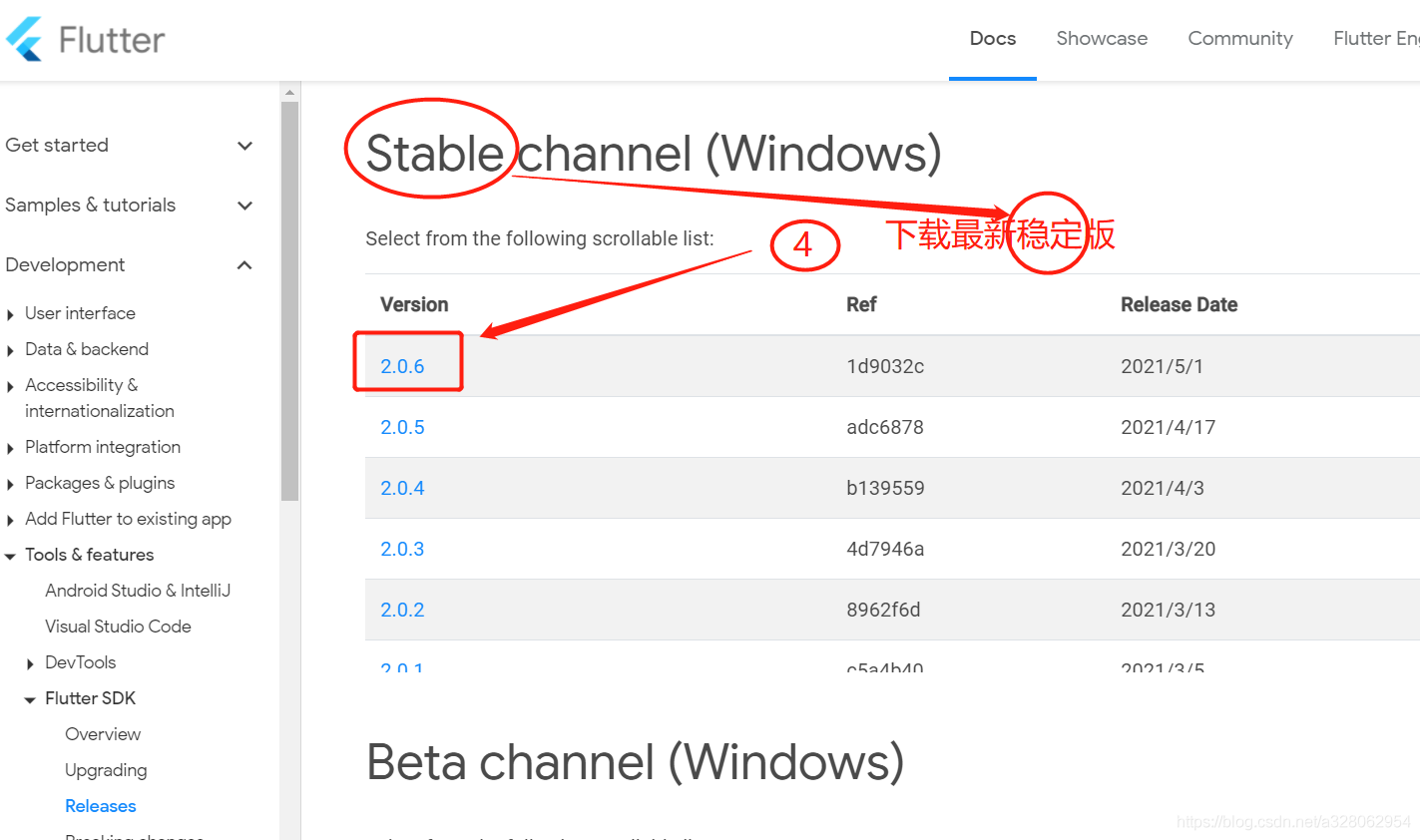Click the Tools & features tree item
Viewport: 1420px width, 840px height.
[90, 555]
